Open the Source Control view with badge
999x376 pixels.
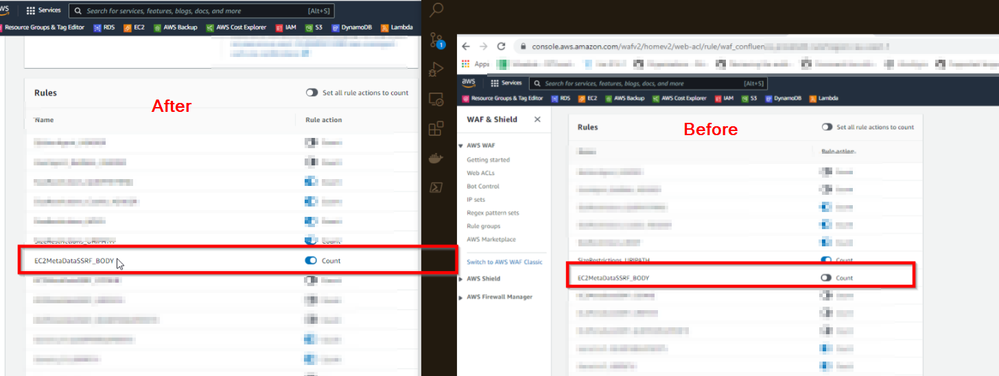coord(437,40)
